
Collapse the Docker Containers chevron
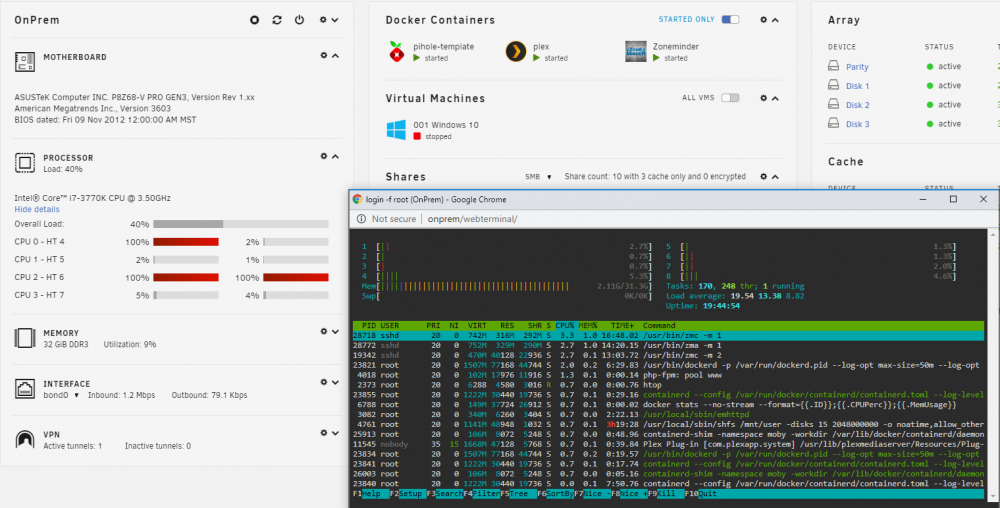coord(776,20)
